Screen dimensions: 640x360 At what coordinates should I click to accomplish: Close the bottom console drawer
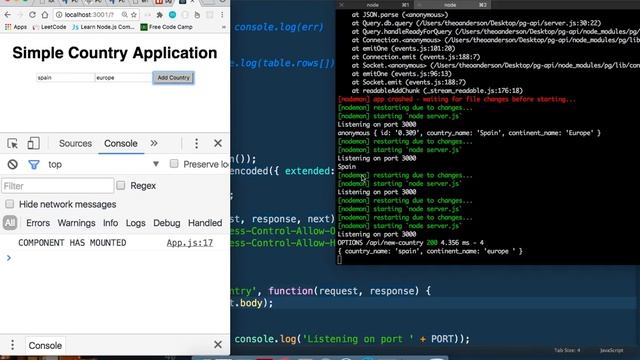pos(218,344)
